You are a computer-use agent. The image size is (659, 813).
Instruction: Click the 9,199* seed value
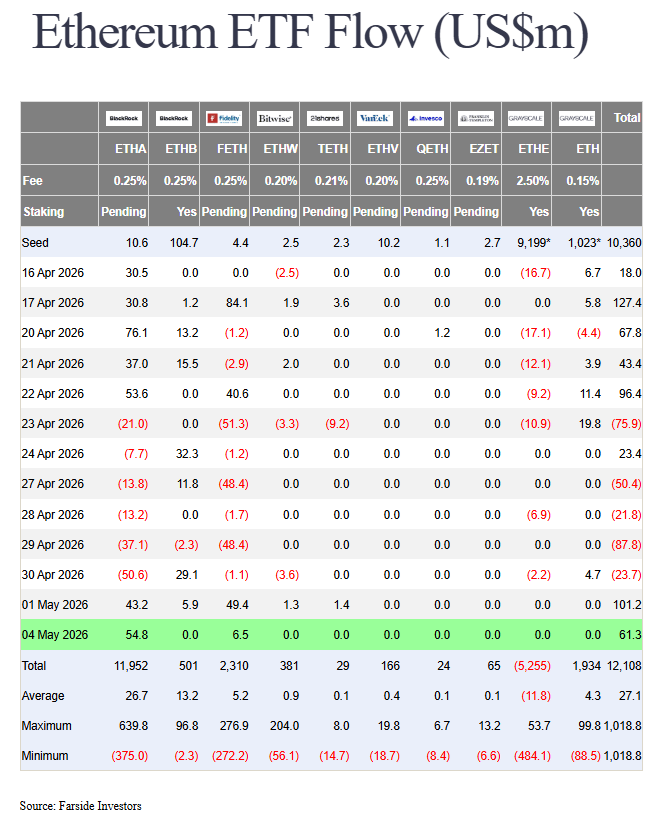534,243
